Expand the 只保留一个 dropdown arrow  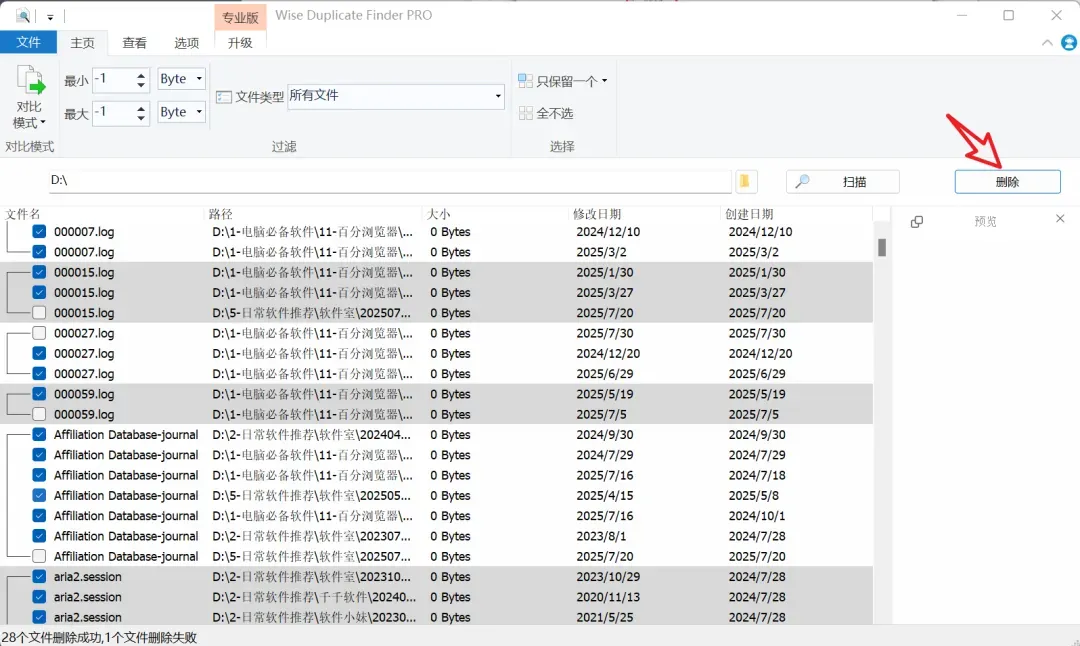coord(605,81)
